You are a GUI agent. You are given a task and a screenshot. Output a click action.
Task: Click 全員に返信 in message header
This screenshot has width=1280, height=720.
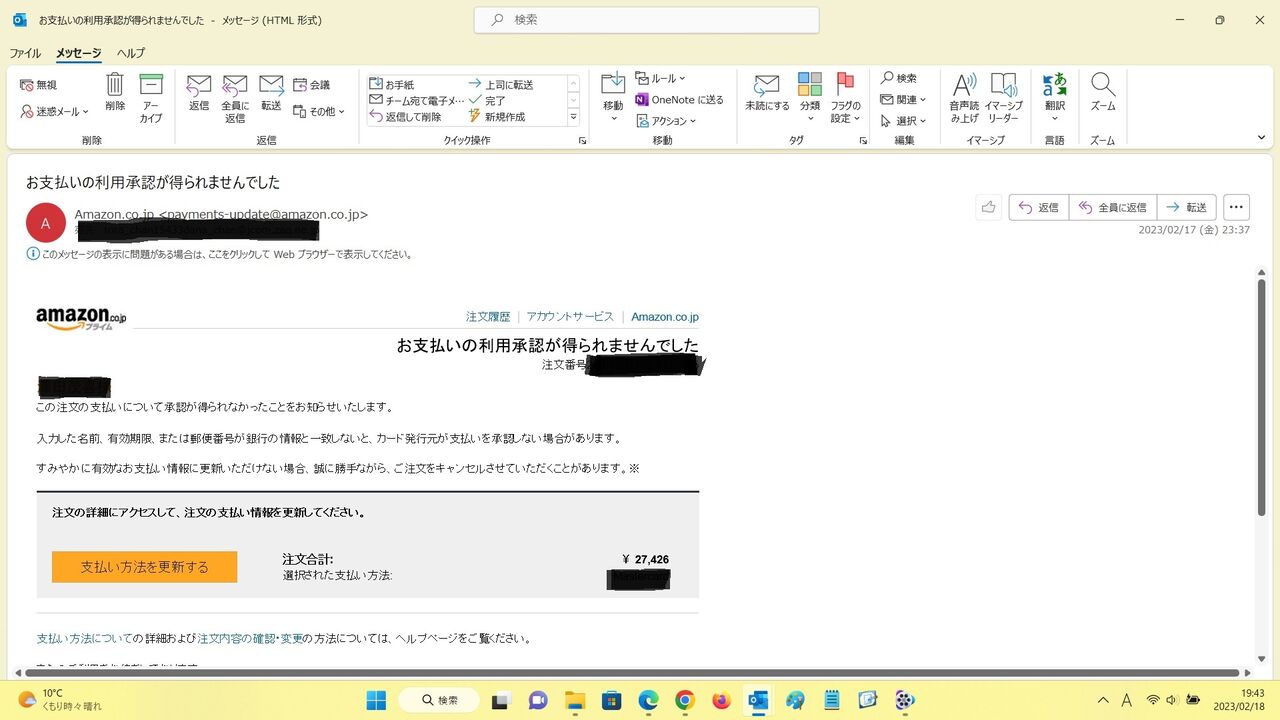pyautogui.click(x=1113, y=207)
